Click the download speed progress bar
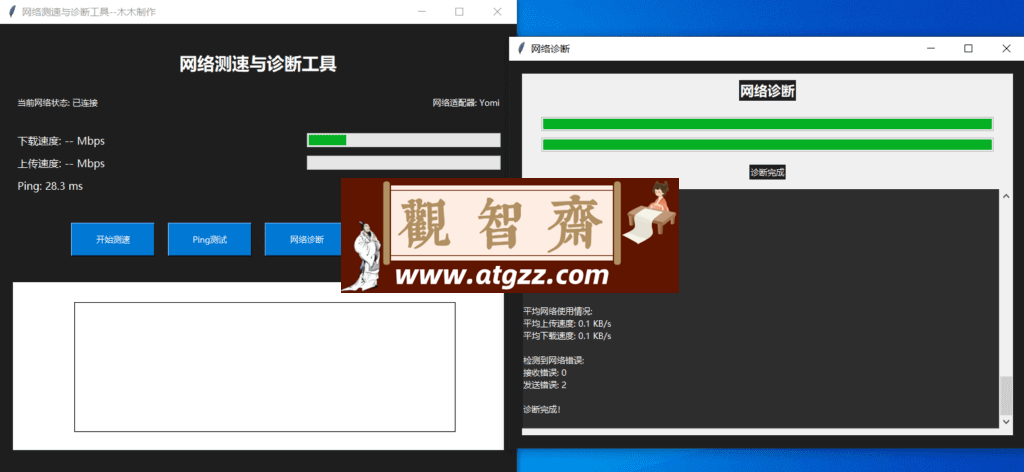Viewport: 1024px width, 472px height. (404, 140)
